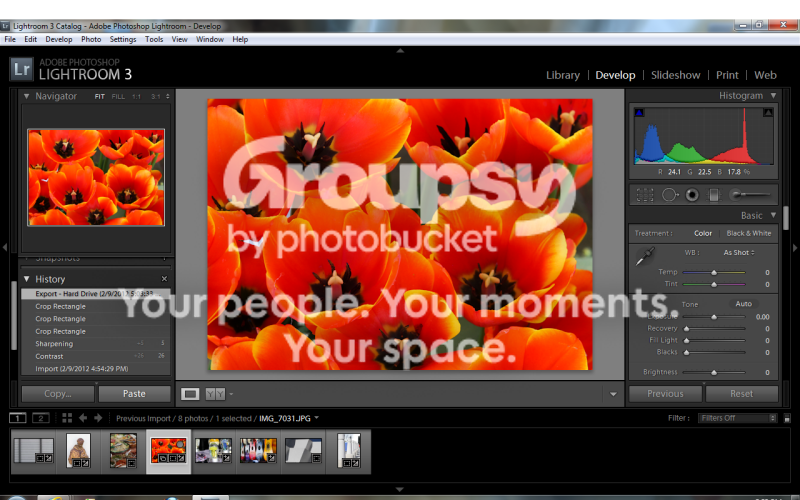
Task: Click the Blacks slider handle
Action: [686, 353]
